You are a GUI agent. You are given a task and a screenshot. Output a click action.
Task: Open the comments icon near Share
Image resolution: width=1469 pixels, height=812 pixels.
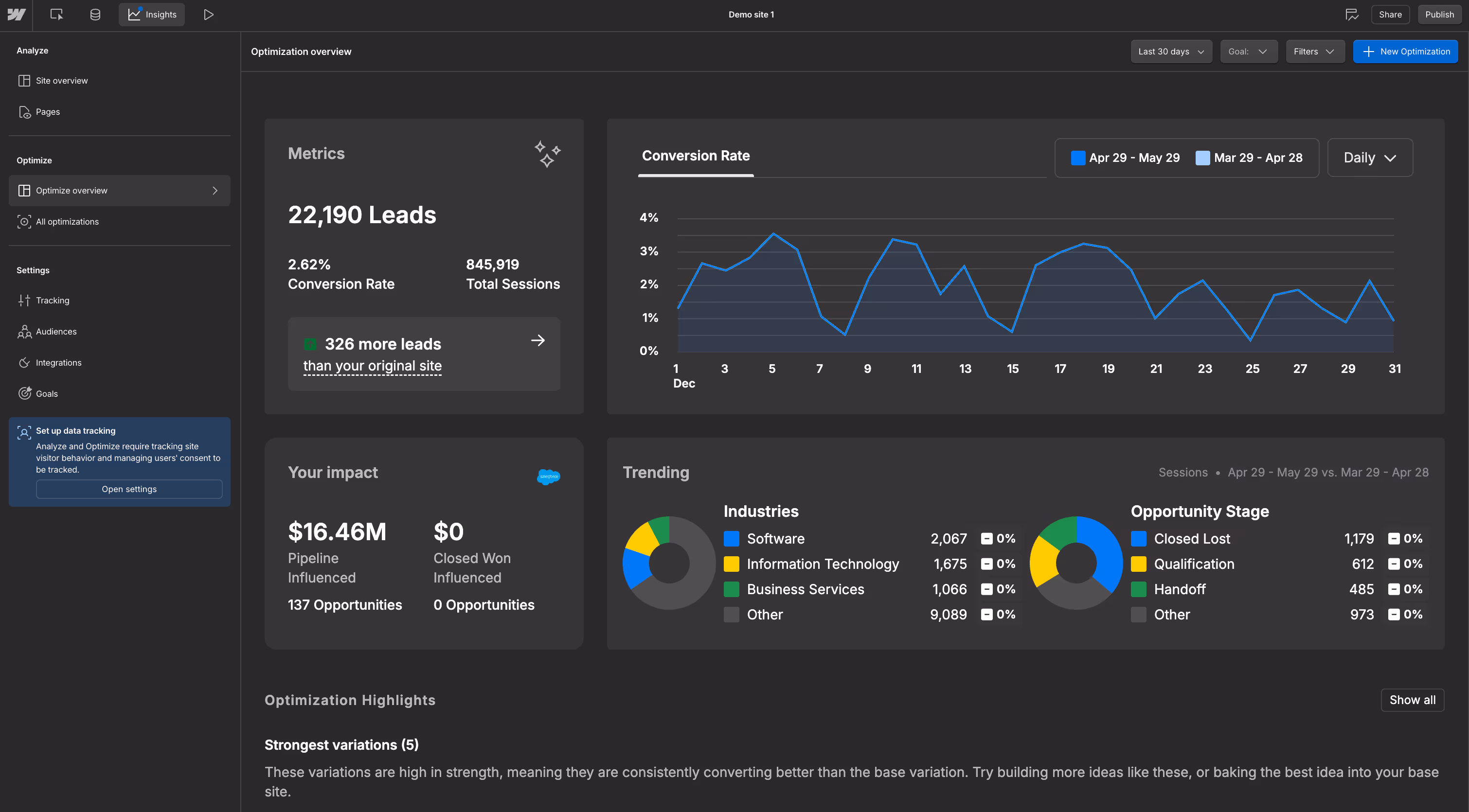1351,15
